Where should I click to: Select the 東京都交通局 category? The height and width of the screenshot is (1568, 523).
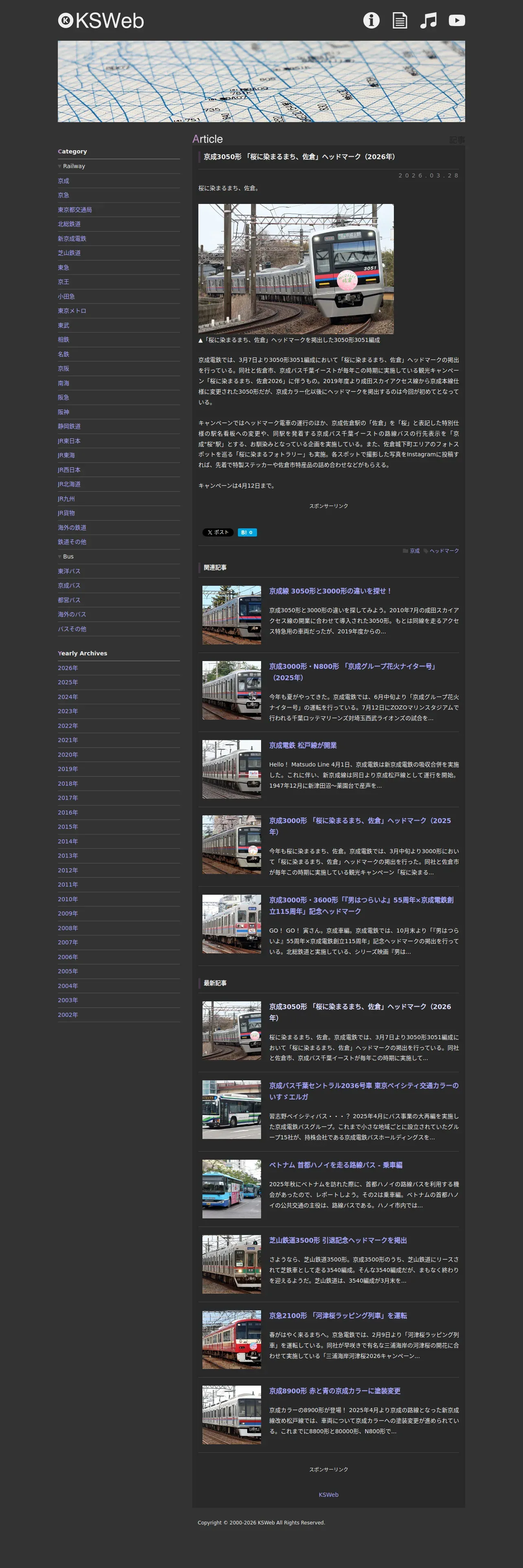tap(75, 210)
